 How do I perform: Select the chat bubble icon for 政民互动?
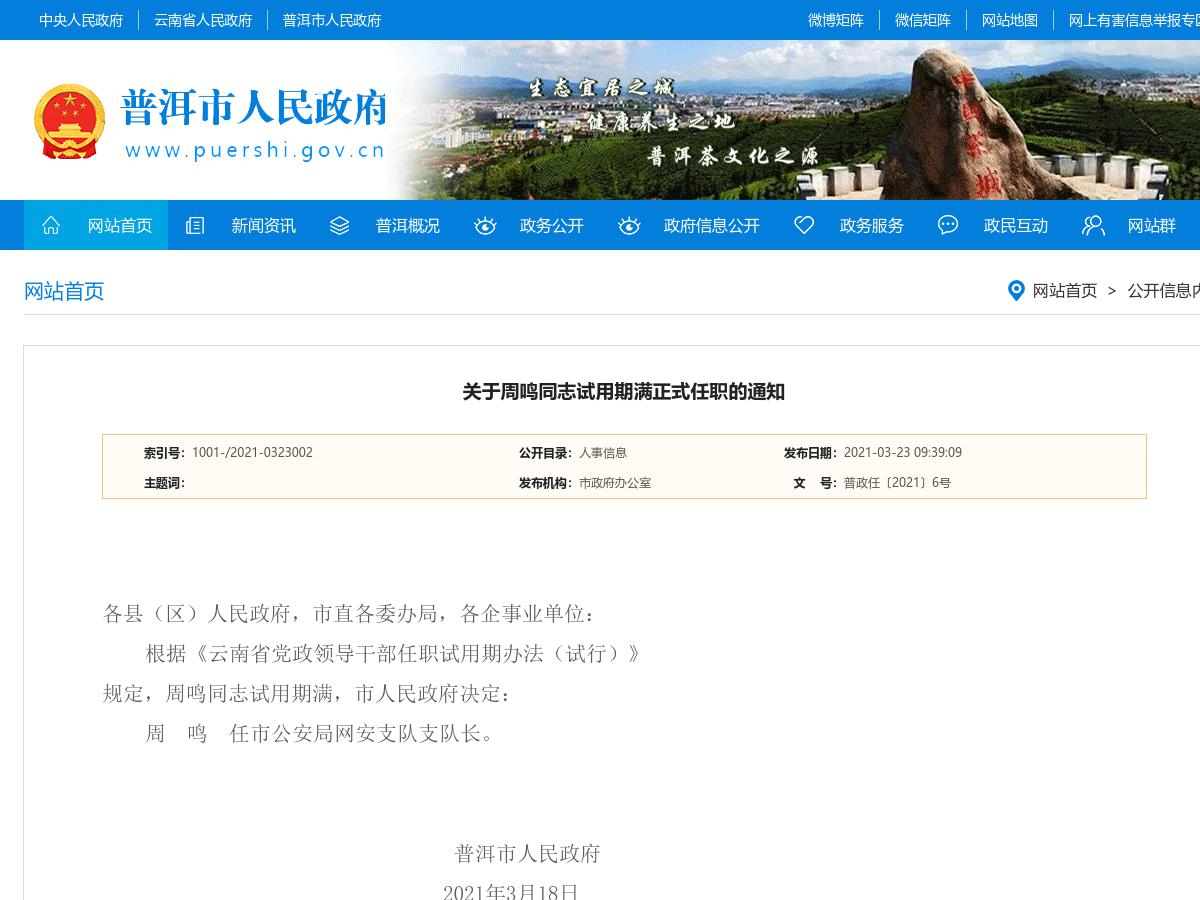click(947, 225)
